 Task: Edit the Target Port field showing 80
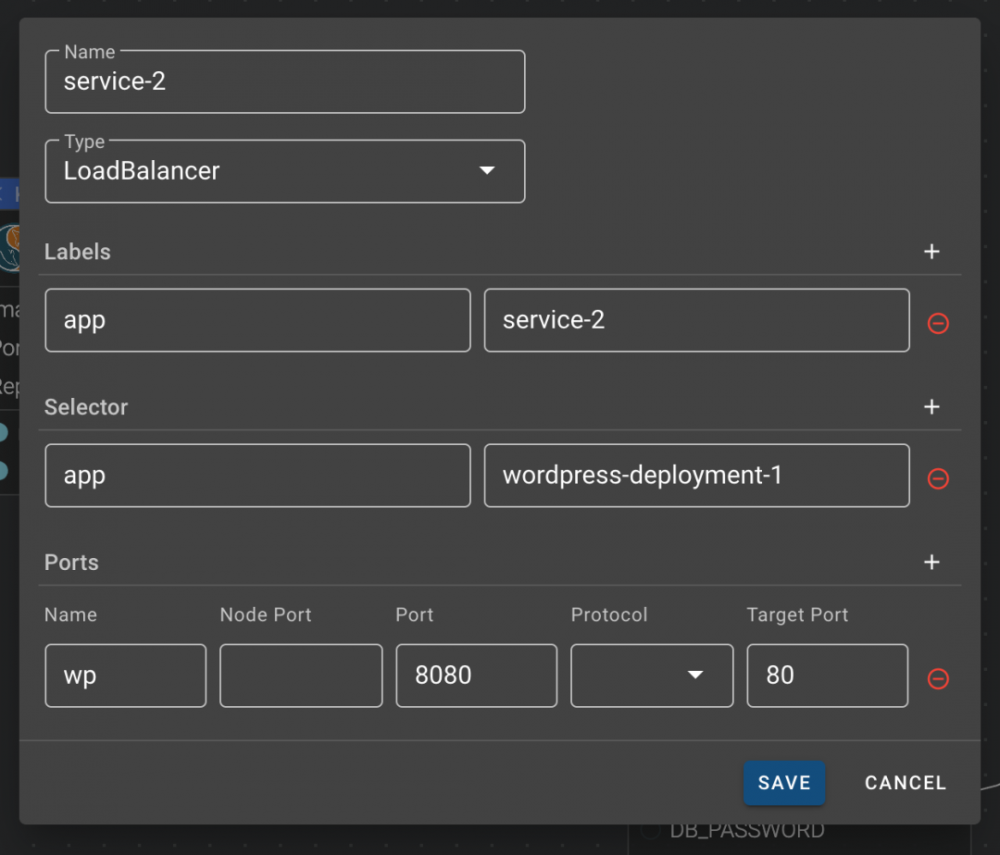click(826, 676)
